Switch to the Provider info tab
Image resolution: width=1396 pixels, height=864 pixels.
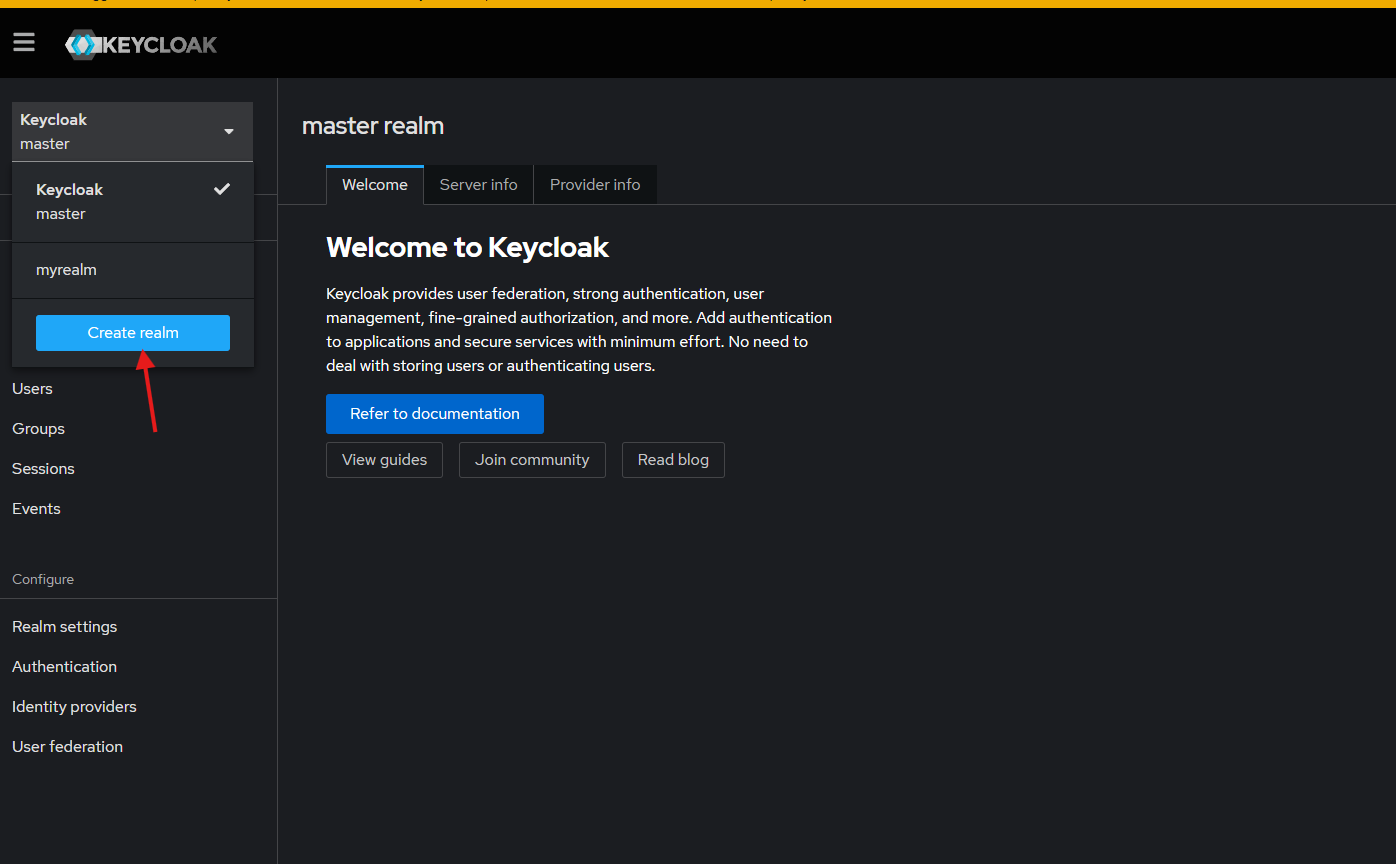595,185
